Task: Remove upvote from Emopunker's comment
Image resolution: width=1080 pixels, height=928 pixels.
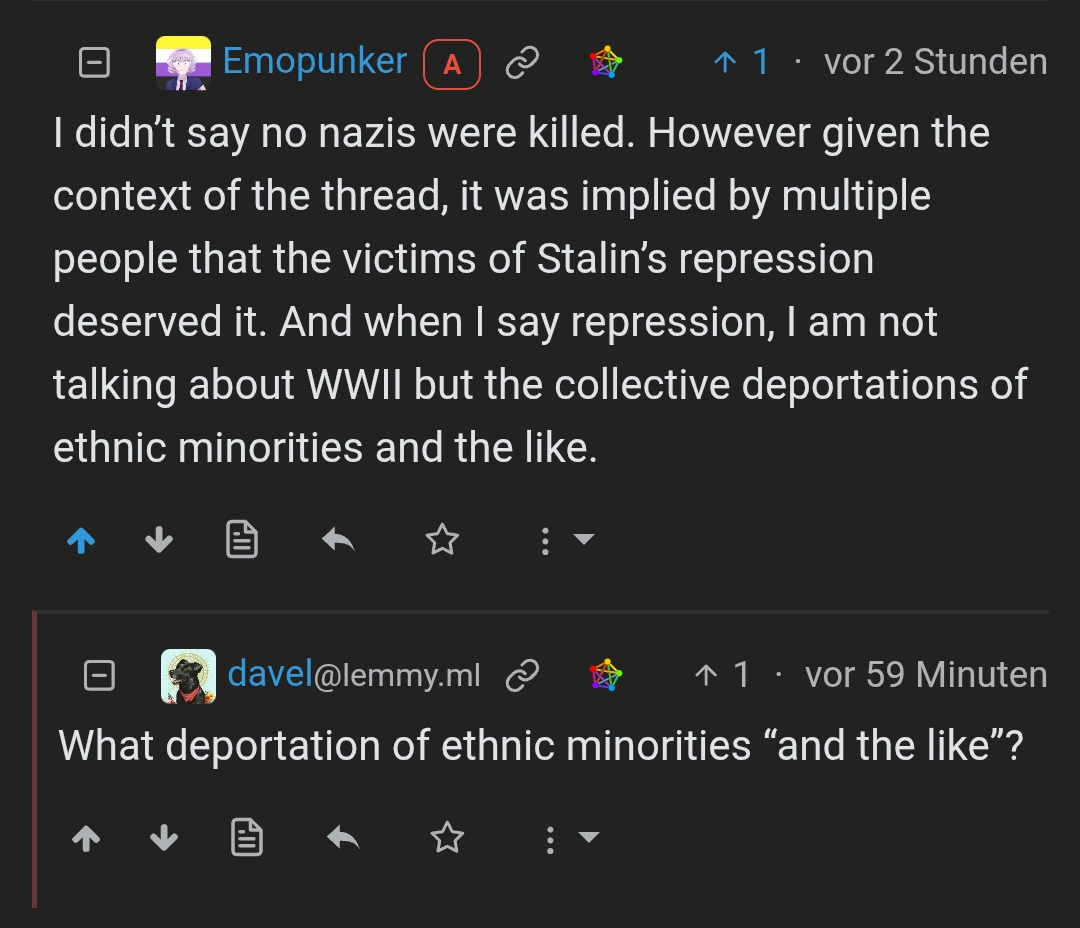Action: click(81, 541)
